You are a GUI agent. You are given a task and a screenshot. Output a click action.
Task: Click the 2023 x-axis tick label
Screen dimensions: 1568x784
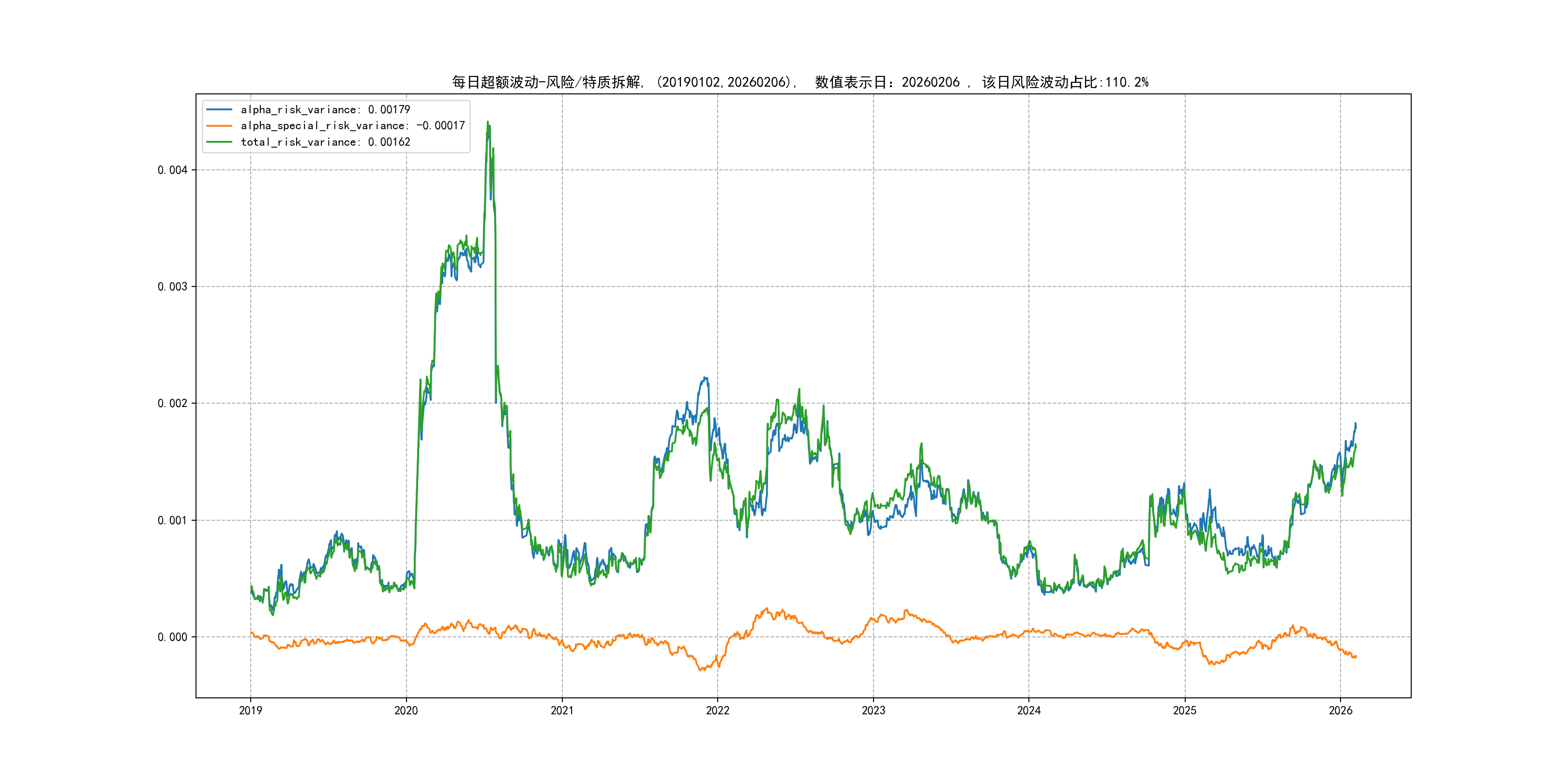873,710
